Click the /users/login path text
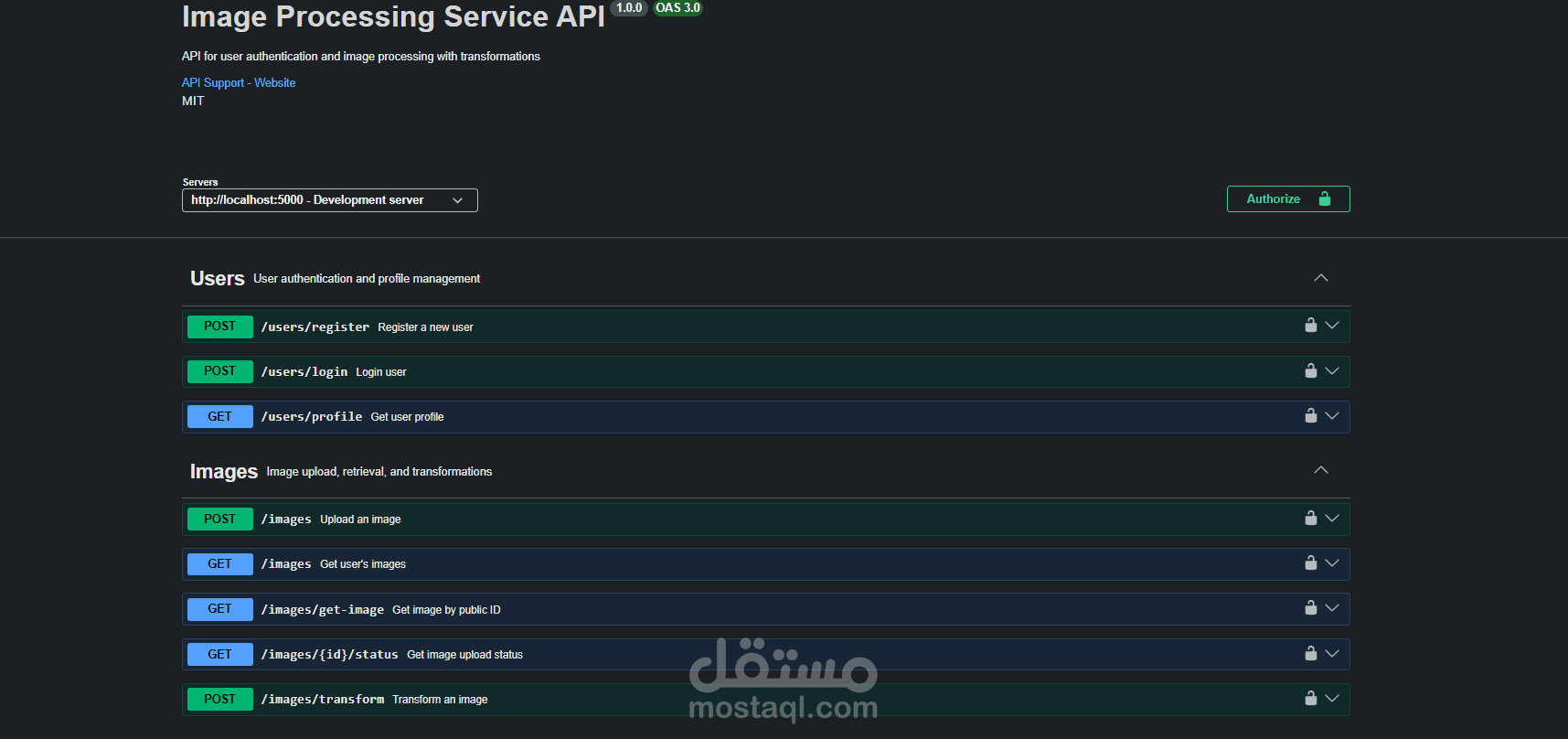 click(x=304, y=371)
